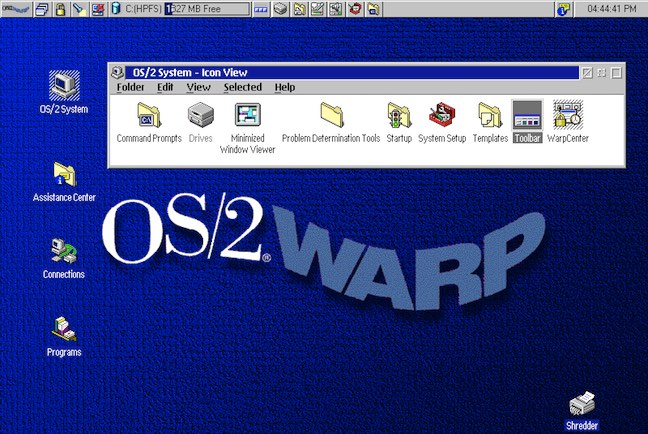648x434 pixels.
Task: Open the Edit menu
Action: pos(165,87)
